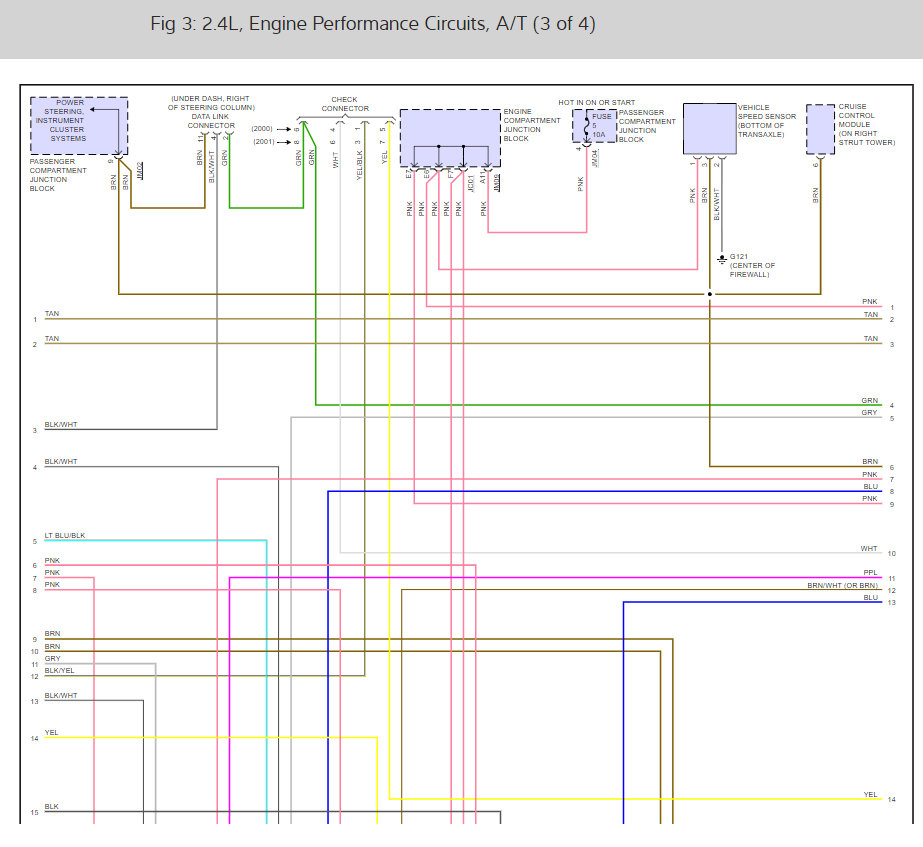Image resolution: width=923 pixels, height=847 pixels.
Task: Click the '(ON RIGHT STRUT TOWER)' location note
Action: 866,138
